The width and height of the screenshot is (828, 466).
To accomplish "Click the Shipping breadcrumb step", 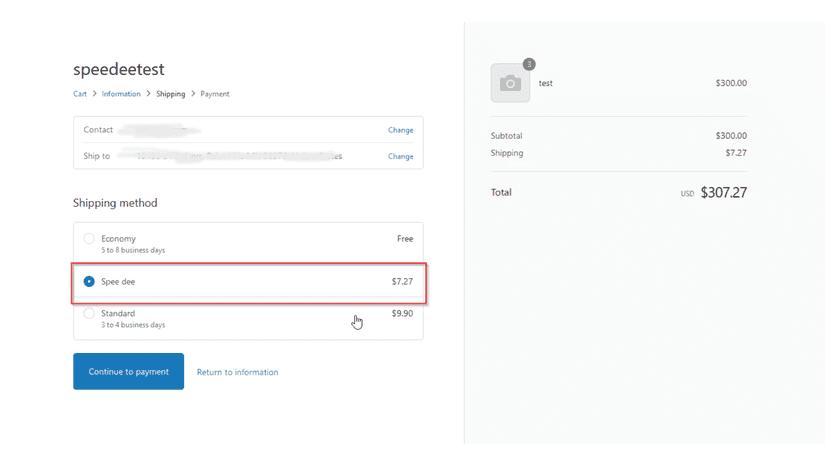I will (x=171, y=94).
